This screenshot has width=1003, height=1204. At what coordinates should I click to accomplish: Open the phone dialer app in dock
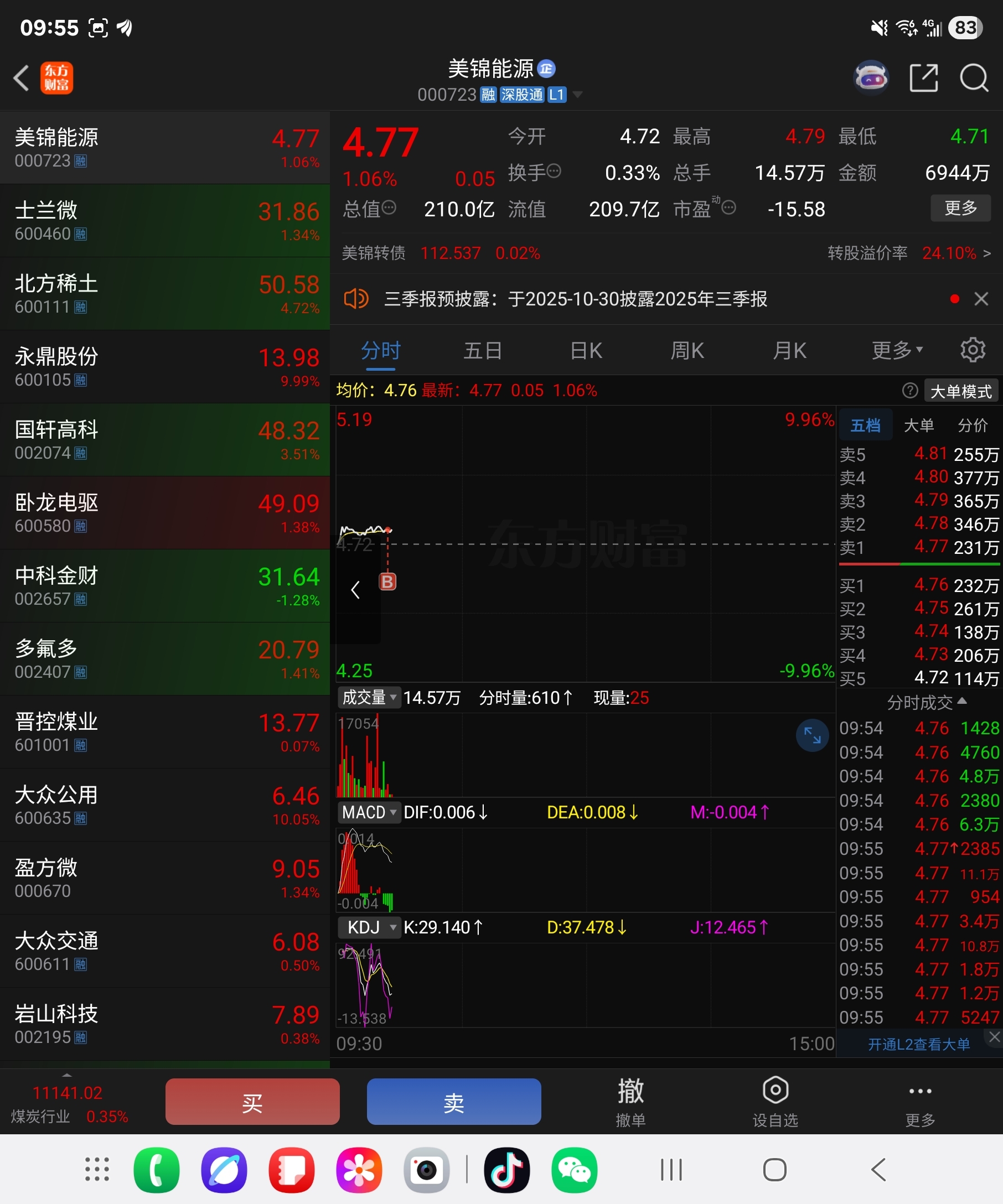(x=157, y=1170)
